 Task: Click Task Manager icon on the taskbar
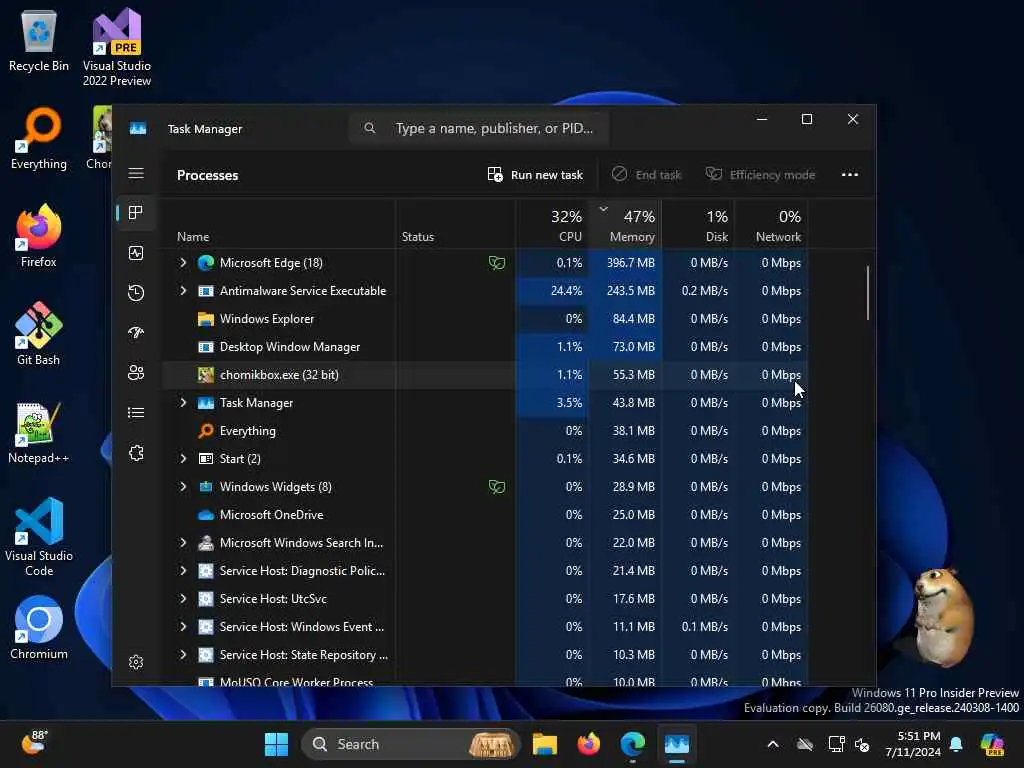(x=677, y=744)
